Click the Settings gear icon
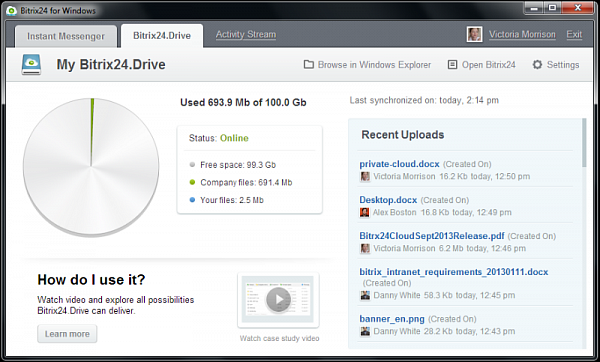This screenshot has width=600, height=362. coord(537,64)
